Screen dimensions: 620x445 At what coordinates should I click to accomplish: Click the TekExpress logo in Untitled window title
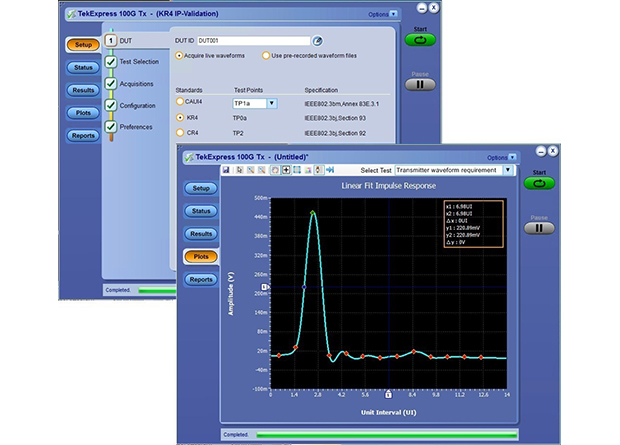coord(189,157)
